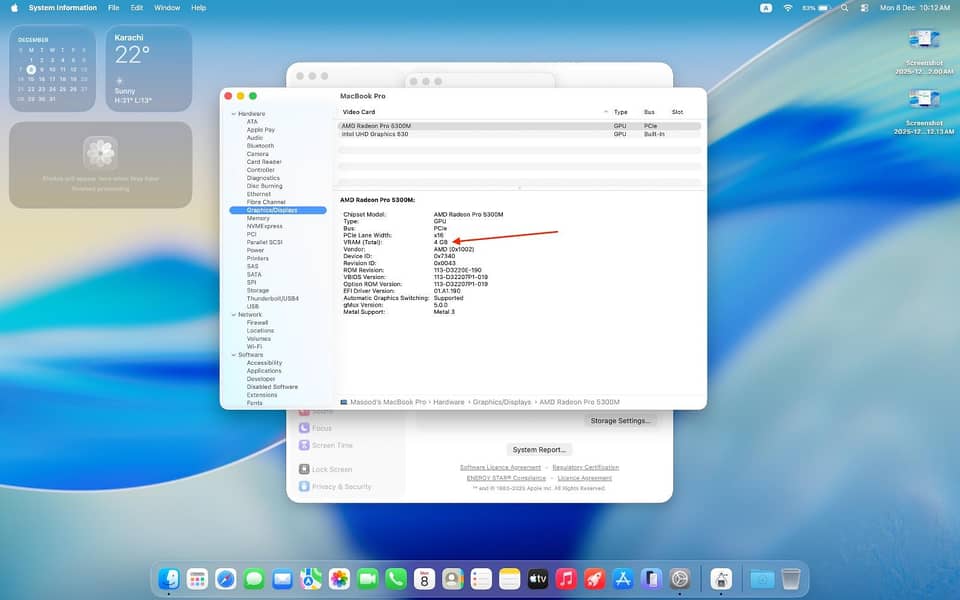Image resolution: width=960 pixels, height=600 pixels.
Task: Open the Software Licence Agreement link
Action: 500,467
